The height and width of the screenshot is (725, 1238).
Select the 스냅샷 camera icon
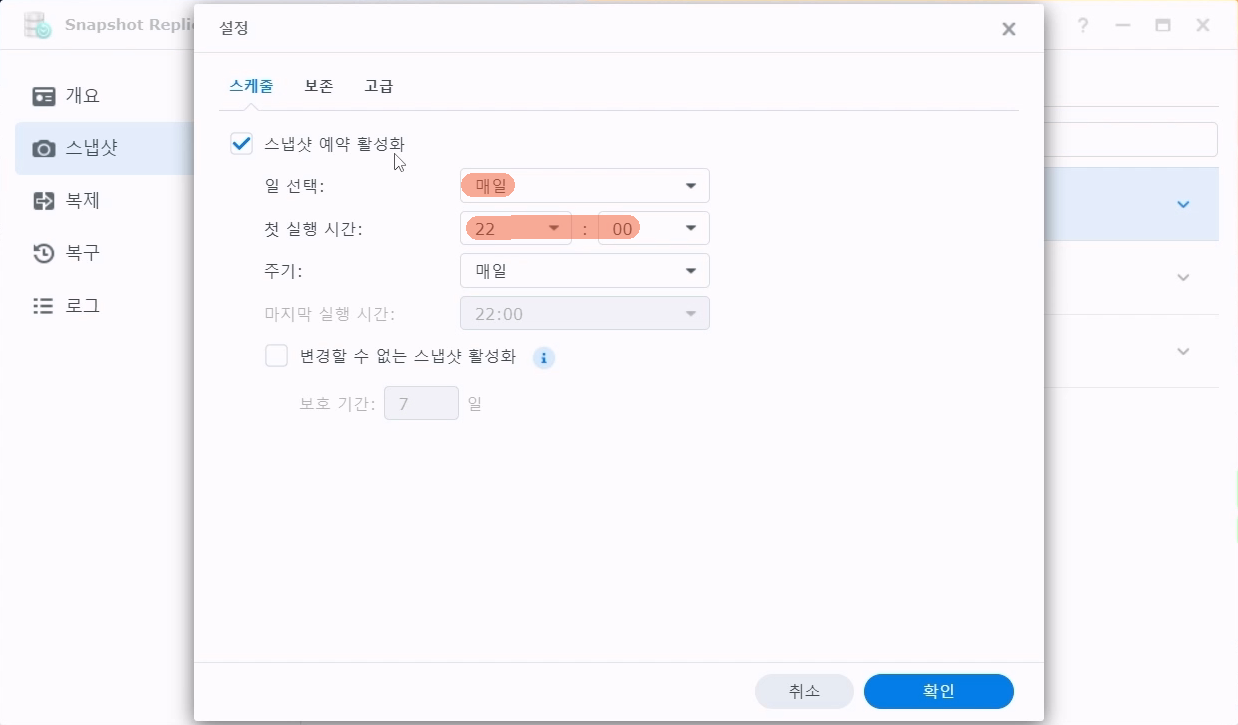pyautogui.click(x=44, y=149)
